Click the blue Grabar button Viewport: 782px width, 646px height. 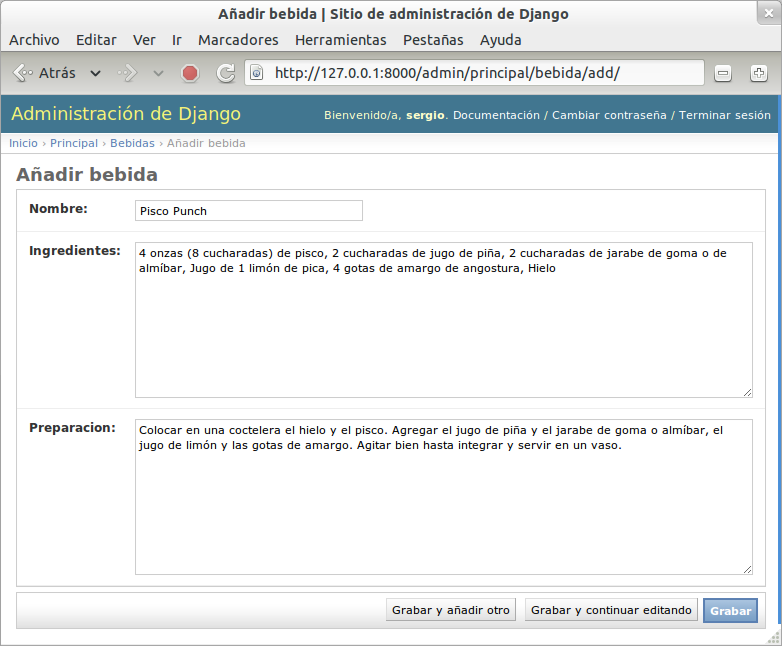(x=730, y=611)
